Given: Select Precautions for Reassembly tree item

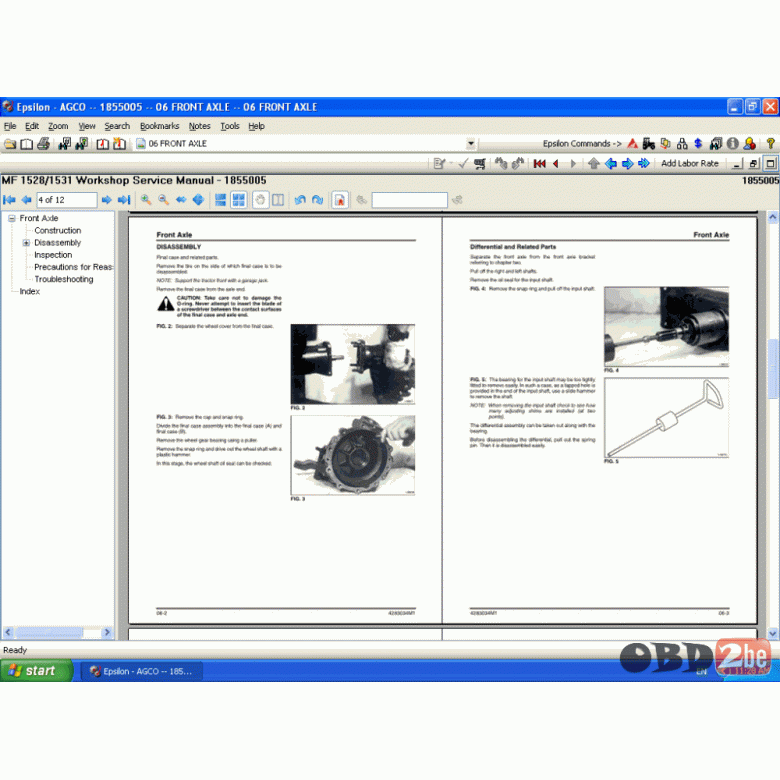Looking at the screenshot, I should pos(74,267).
